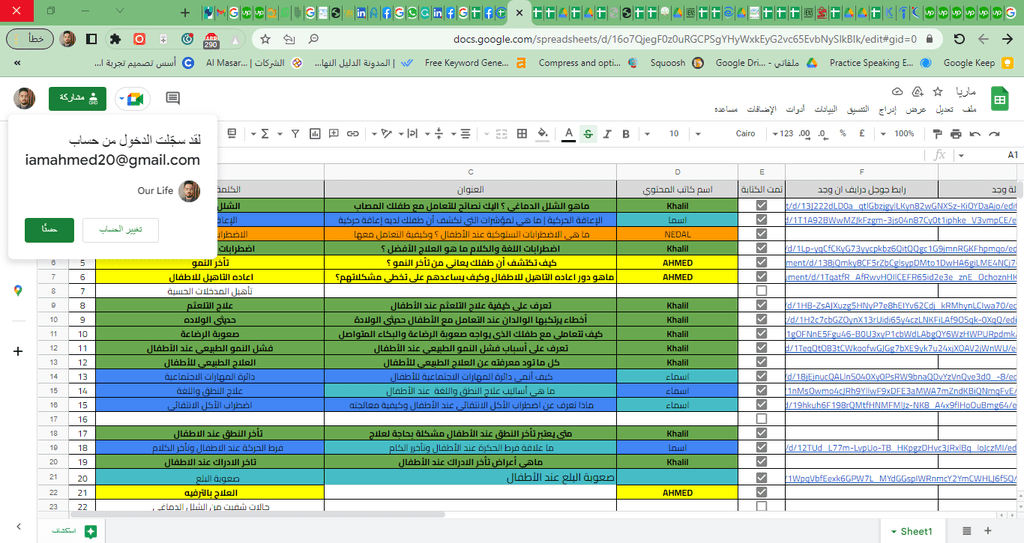Open the cell borders tool
The width and height of the screenshot is (1024, 543).
tap(522, 134)
